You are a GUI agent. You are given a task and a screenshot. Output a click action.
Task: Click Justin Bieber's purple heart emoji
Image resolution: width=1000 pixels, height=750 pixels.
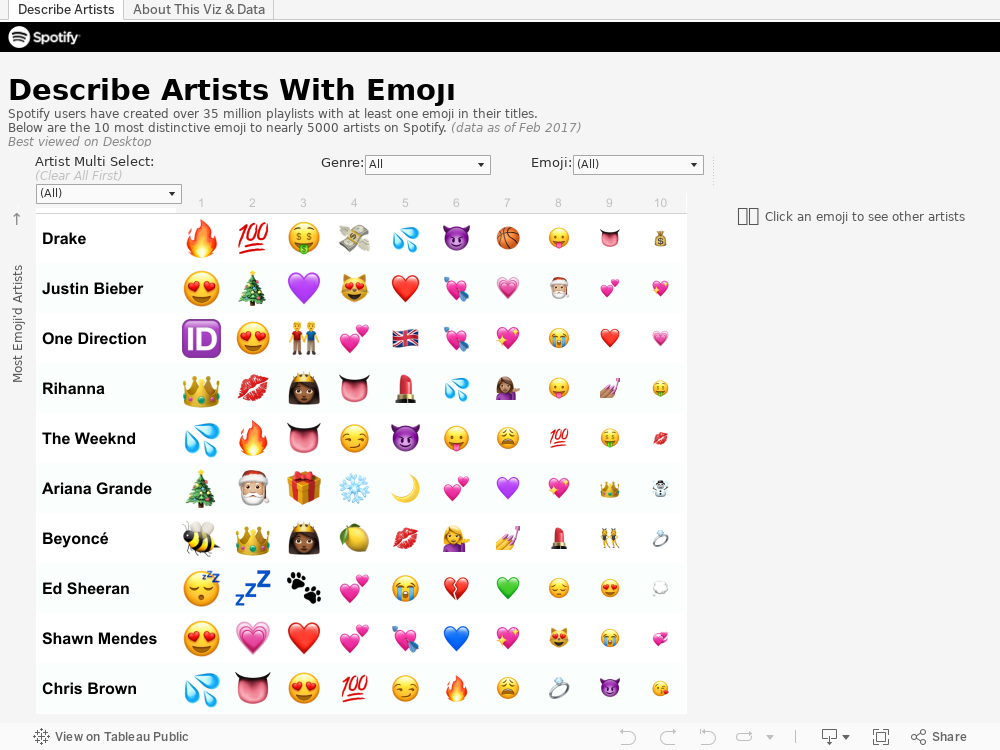pos(304,288)
